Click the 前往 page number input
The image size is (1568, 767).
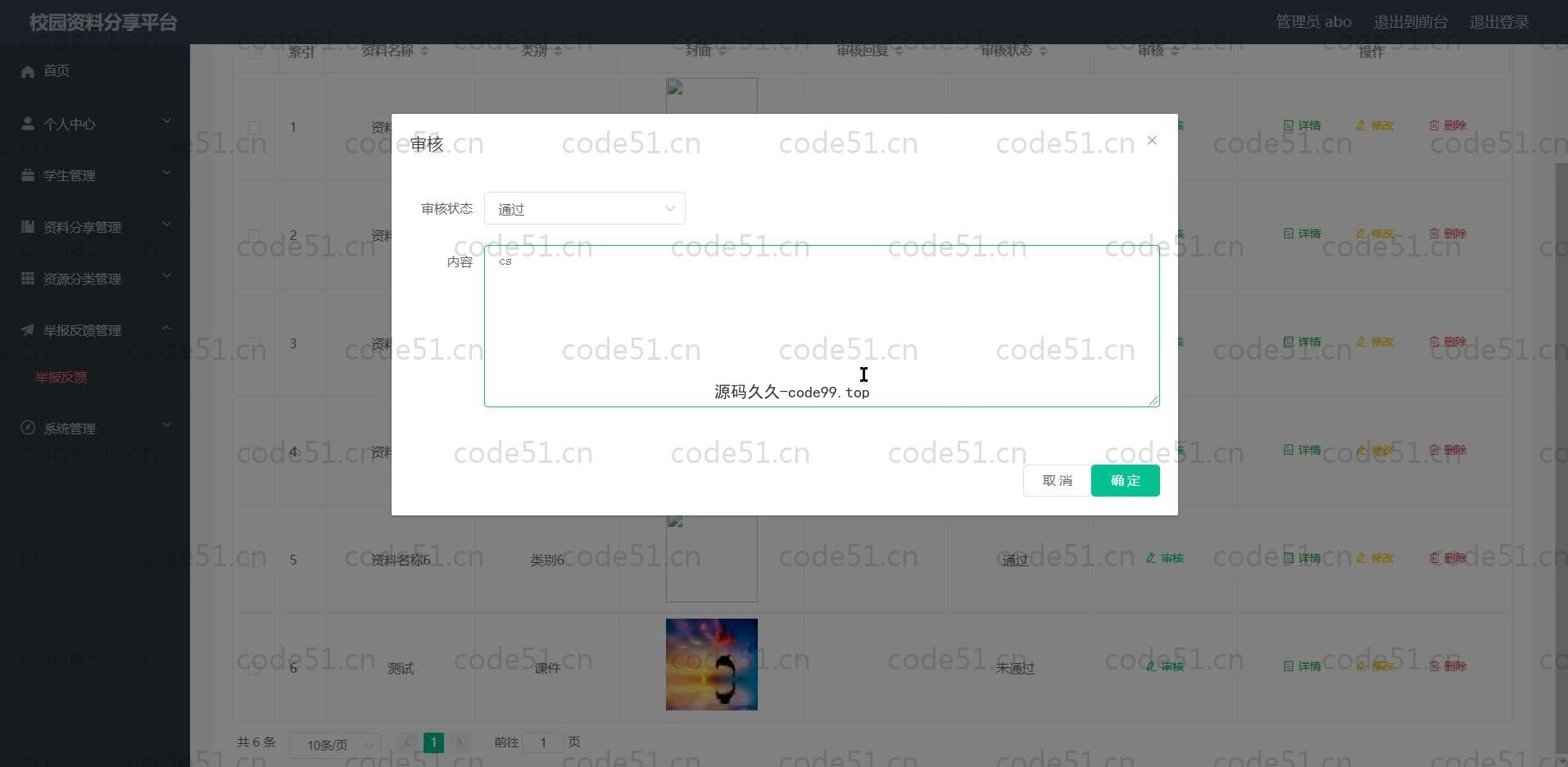542,742
